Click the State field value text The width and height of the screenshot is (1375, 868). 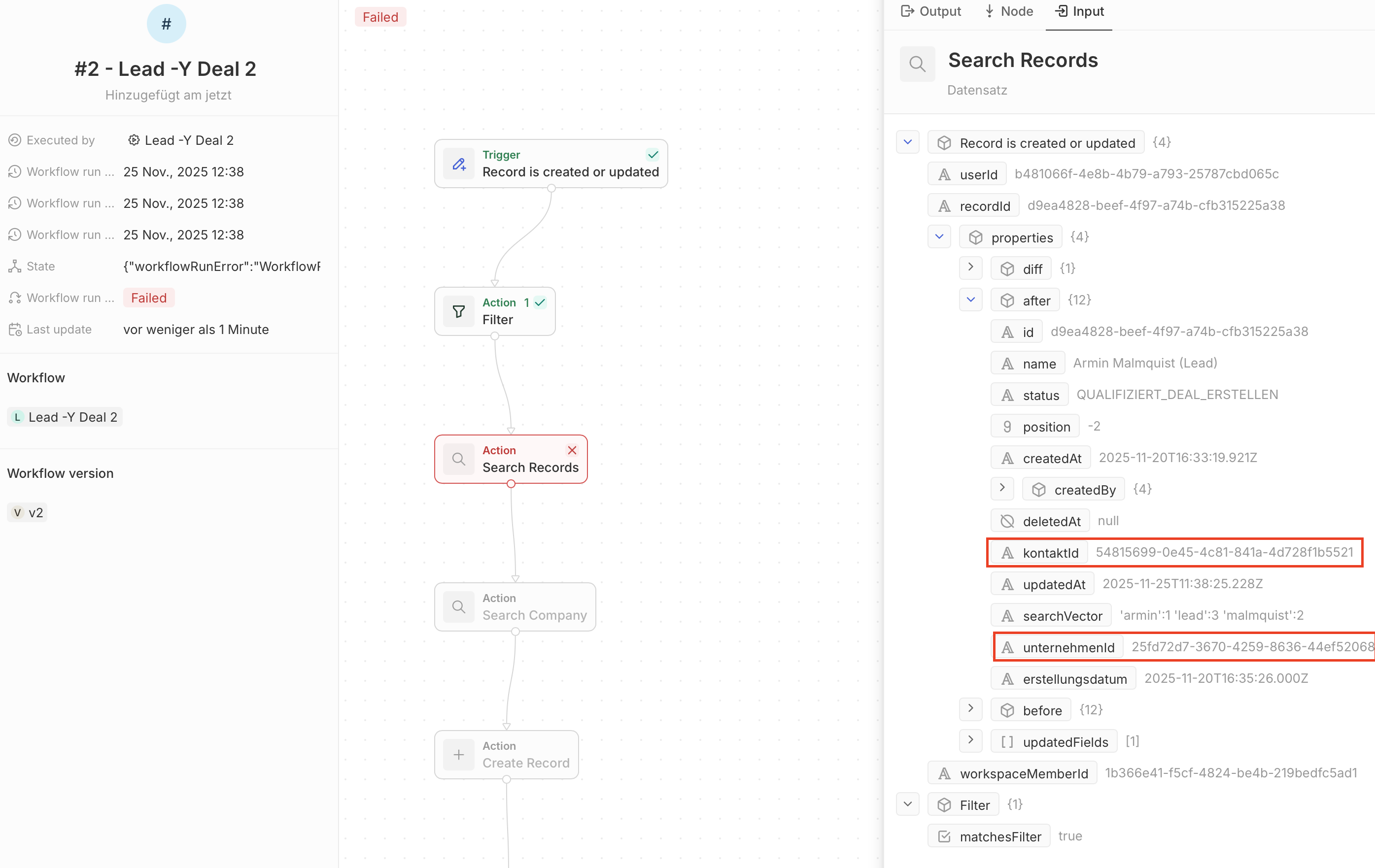(222, 267)
